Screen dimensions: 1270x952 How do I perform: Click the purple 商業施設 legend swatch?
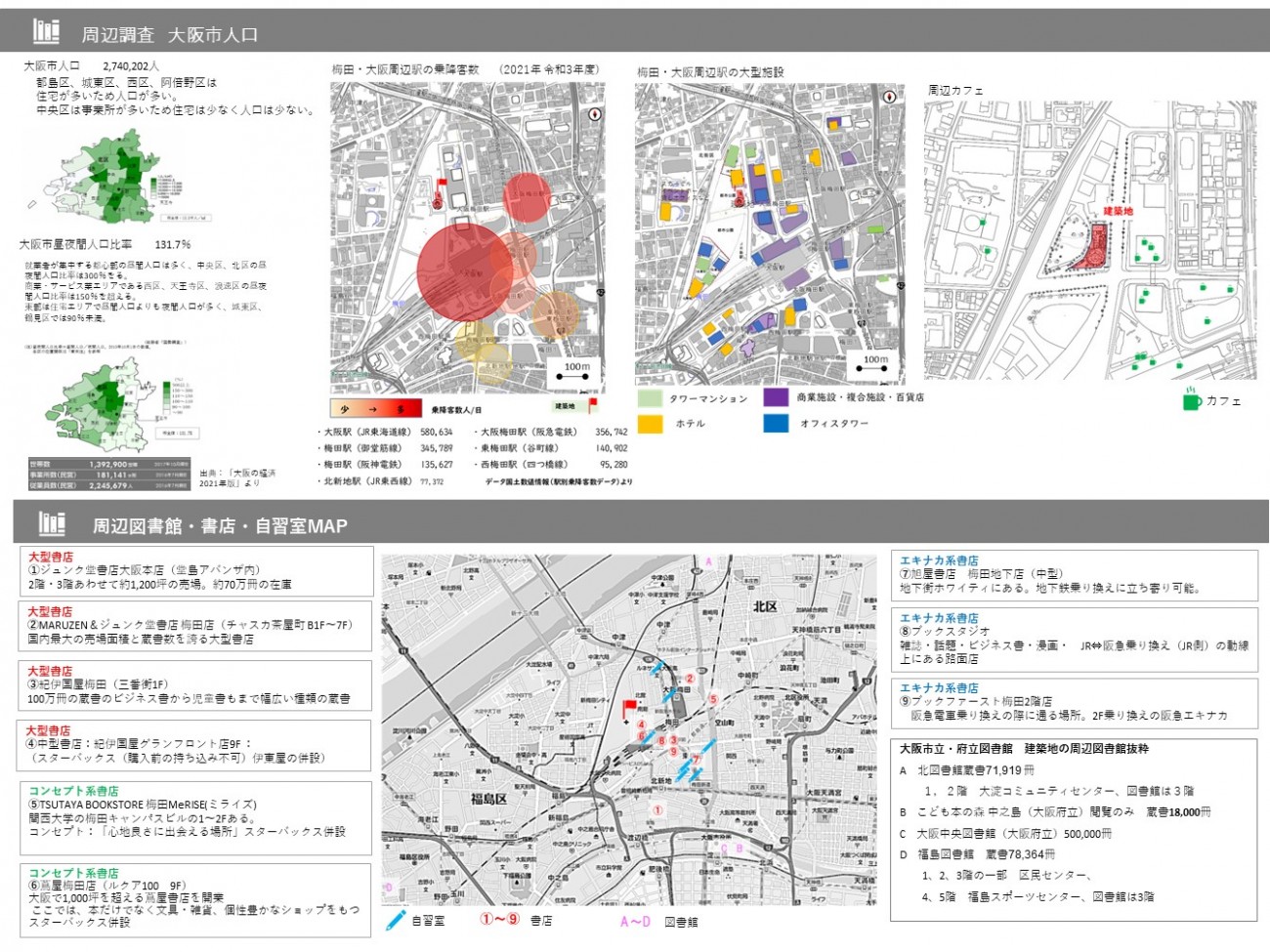[x=776, y=397]
